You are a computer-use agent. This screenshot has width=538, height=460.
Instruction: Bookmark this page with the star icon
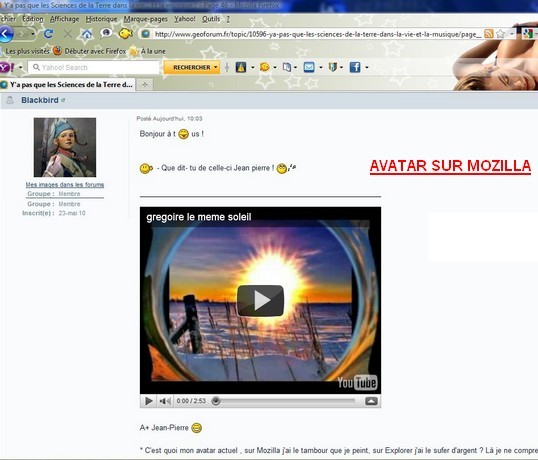pos(501,34)
